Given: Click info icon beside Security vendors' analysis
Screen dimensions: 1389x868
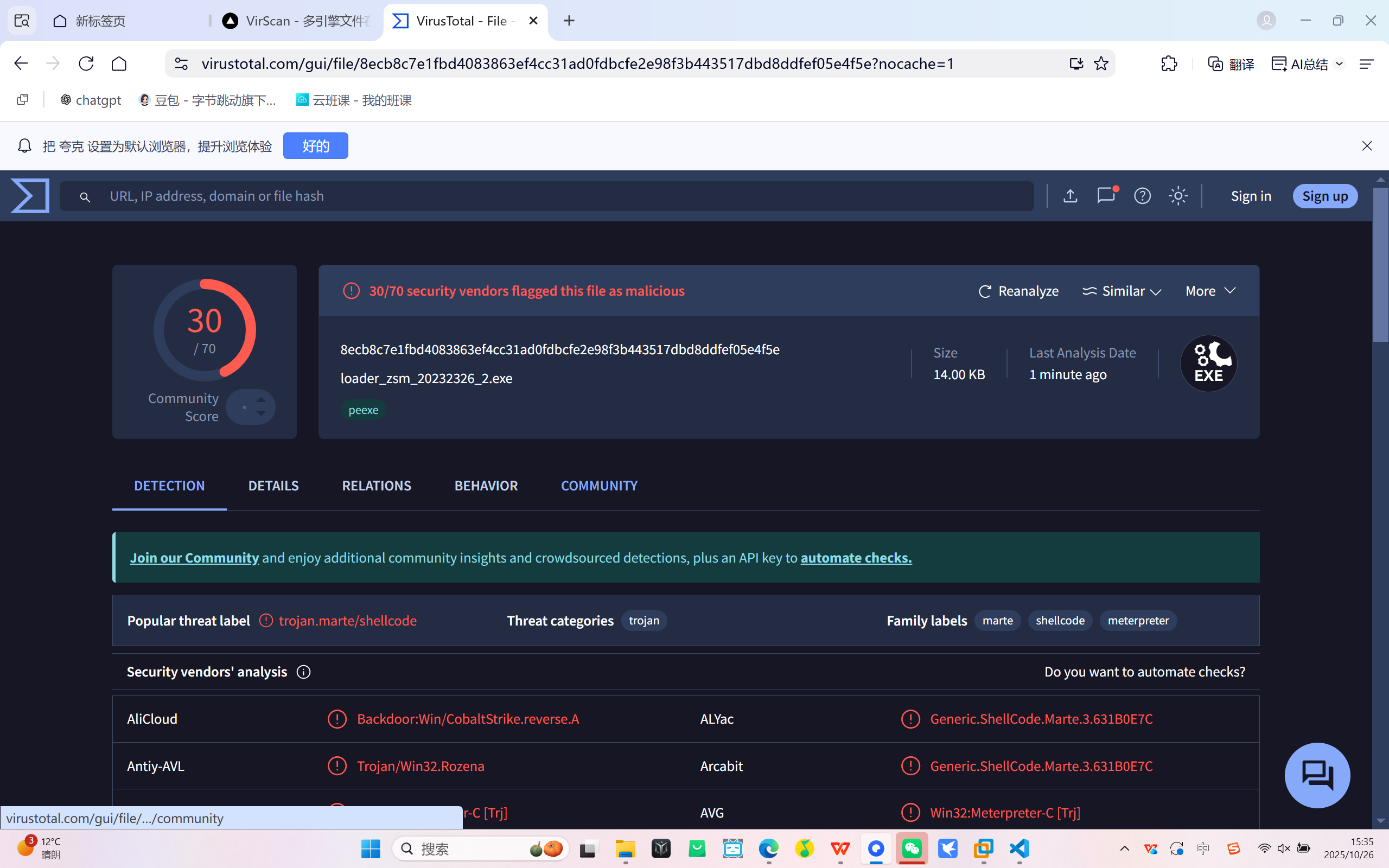Looking at the screenshot, I should [304, 672].
